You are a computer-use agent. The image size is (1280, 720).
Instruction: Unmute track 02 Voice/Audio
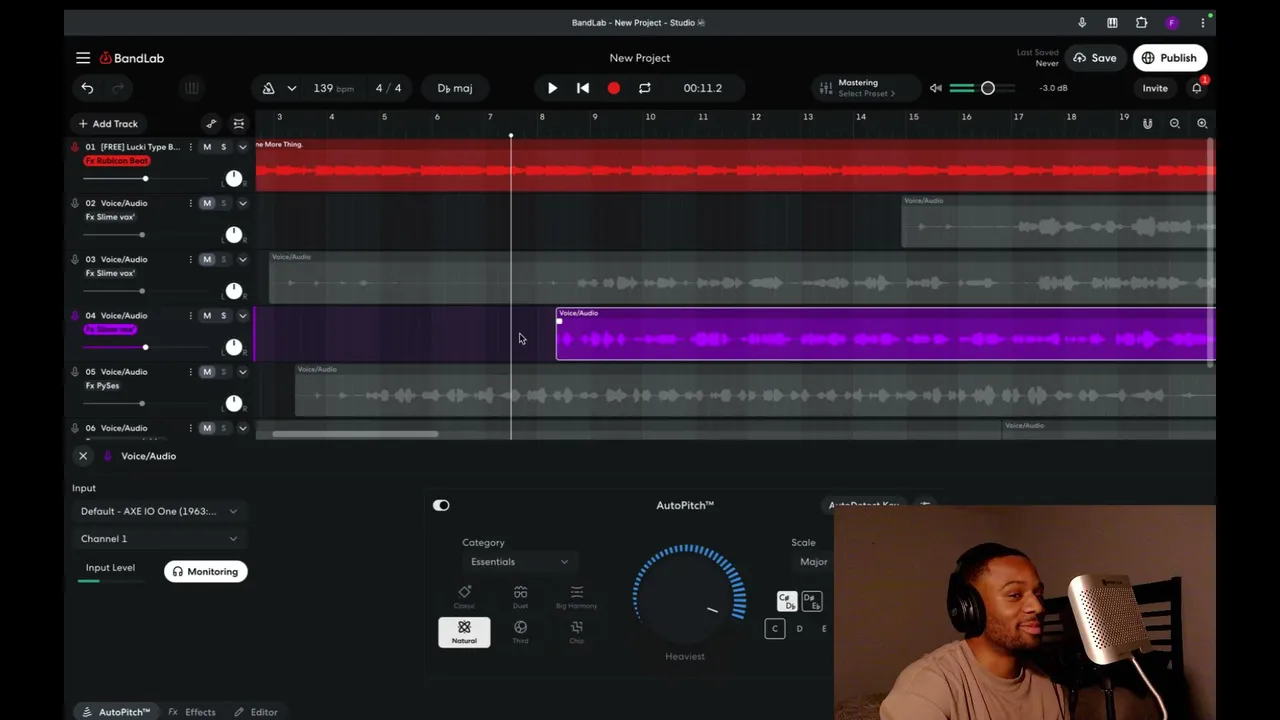[207, 203]
